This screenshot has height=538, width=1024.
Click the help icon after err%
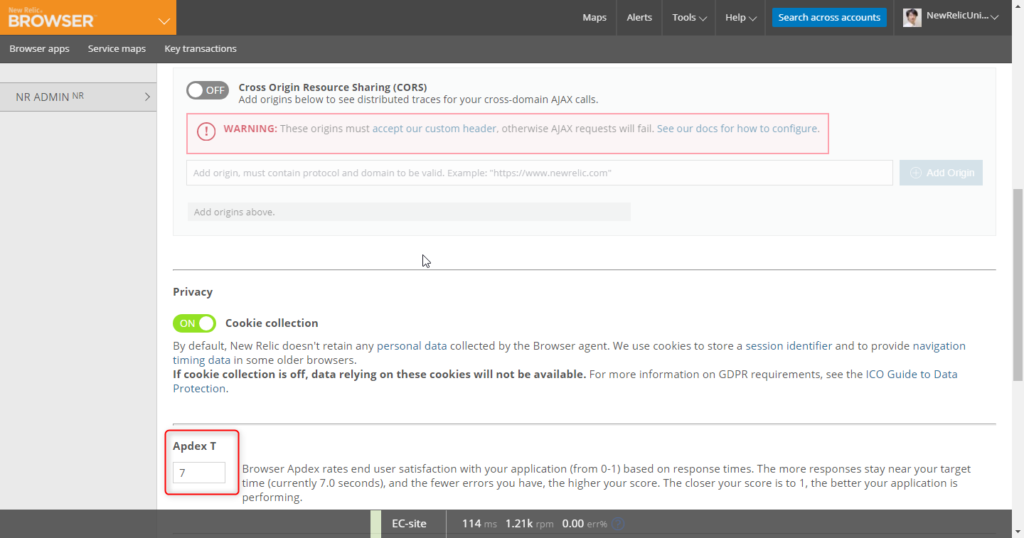click(x=618, y=524)
